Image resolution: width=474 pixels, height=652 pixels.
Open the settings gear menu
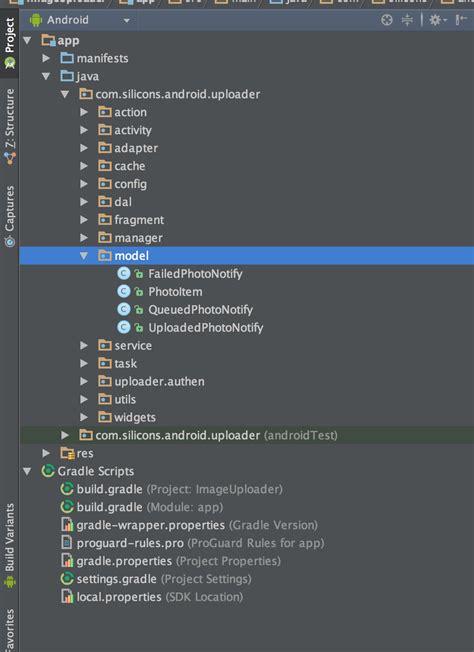coord(437,20)
